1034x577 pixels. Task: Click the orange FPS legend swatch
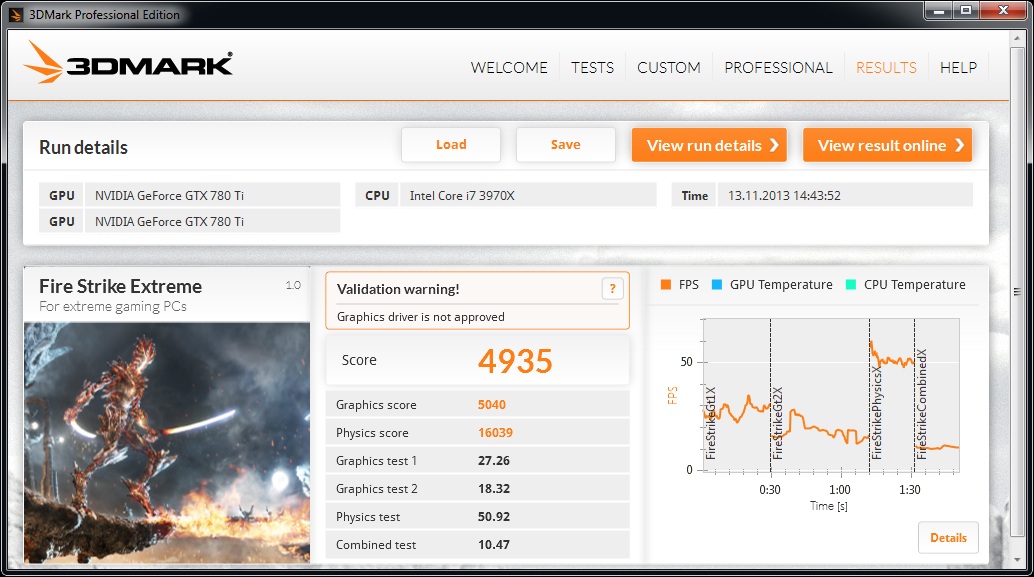tap(665, 285)
